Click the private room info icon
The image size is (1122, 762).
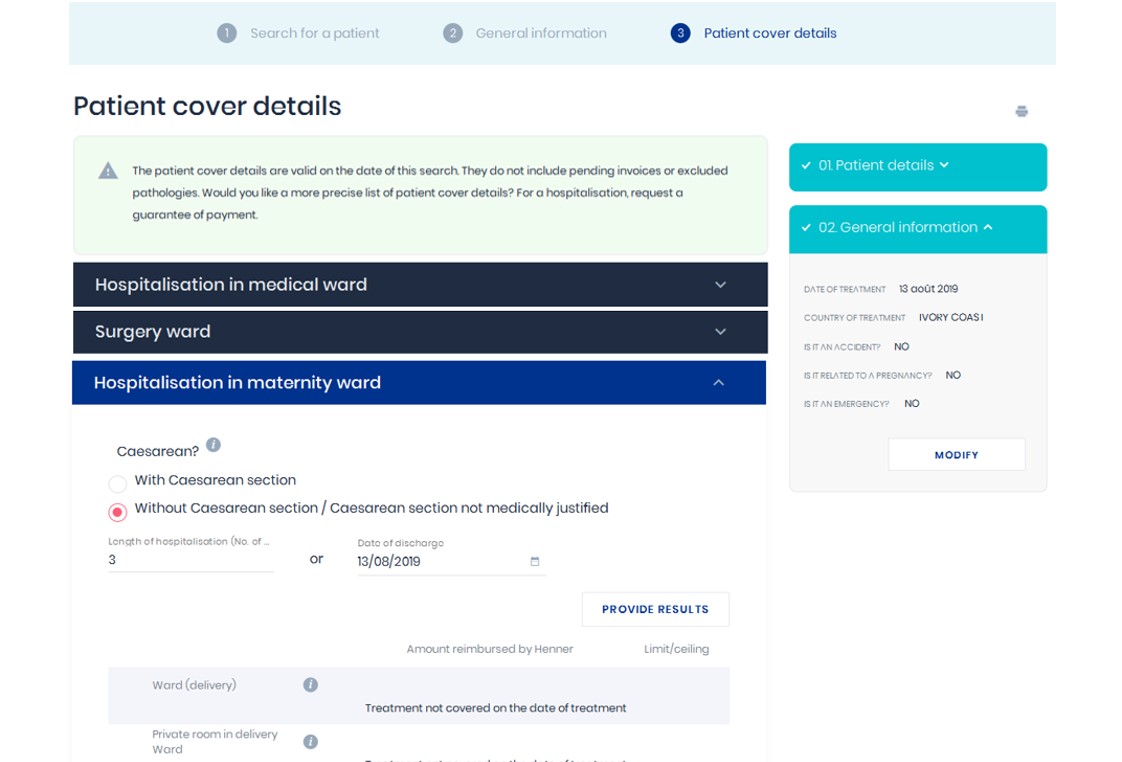tap(310, 742)
